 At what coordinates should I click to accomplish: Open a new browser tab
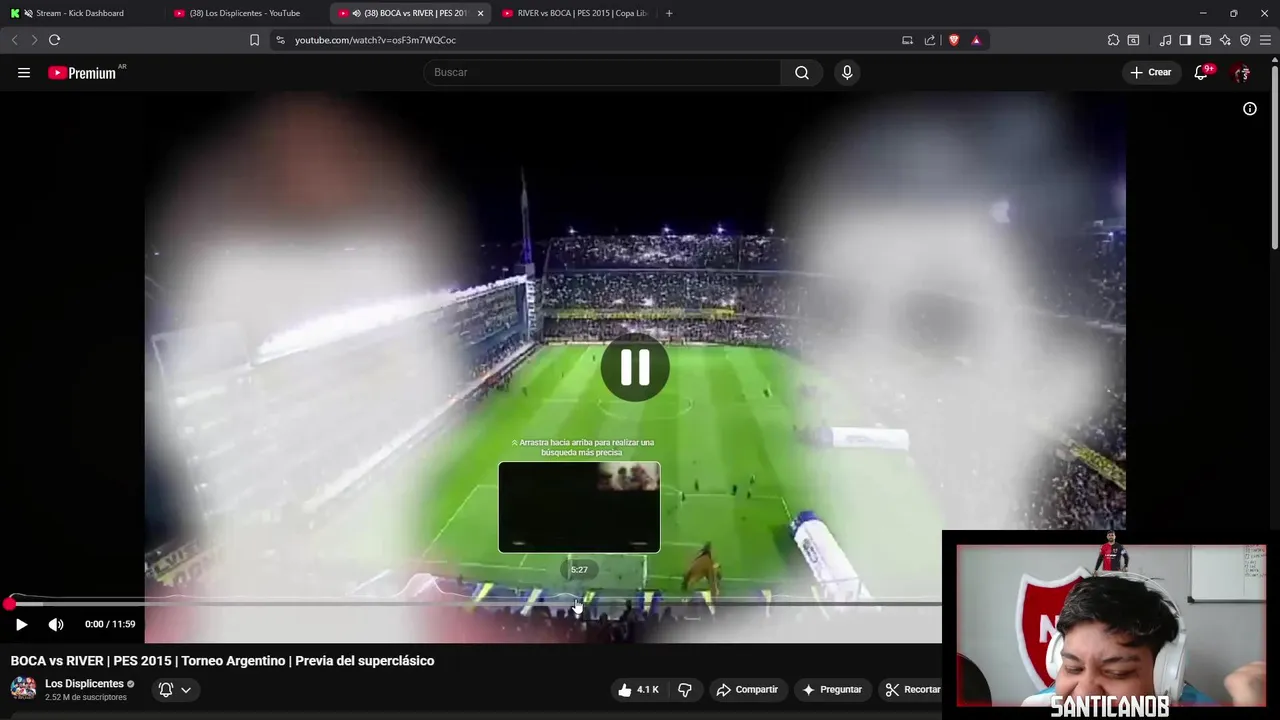point(669,13)
